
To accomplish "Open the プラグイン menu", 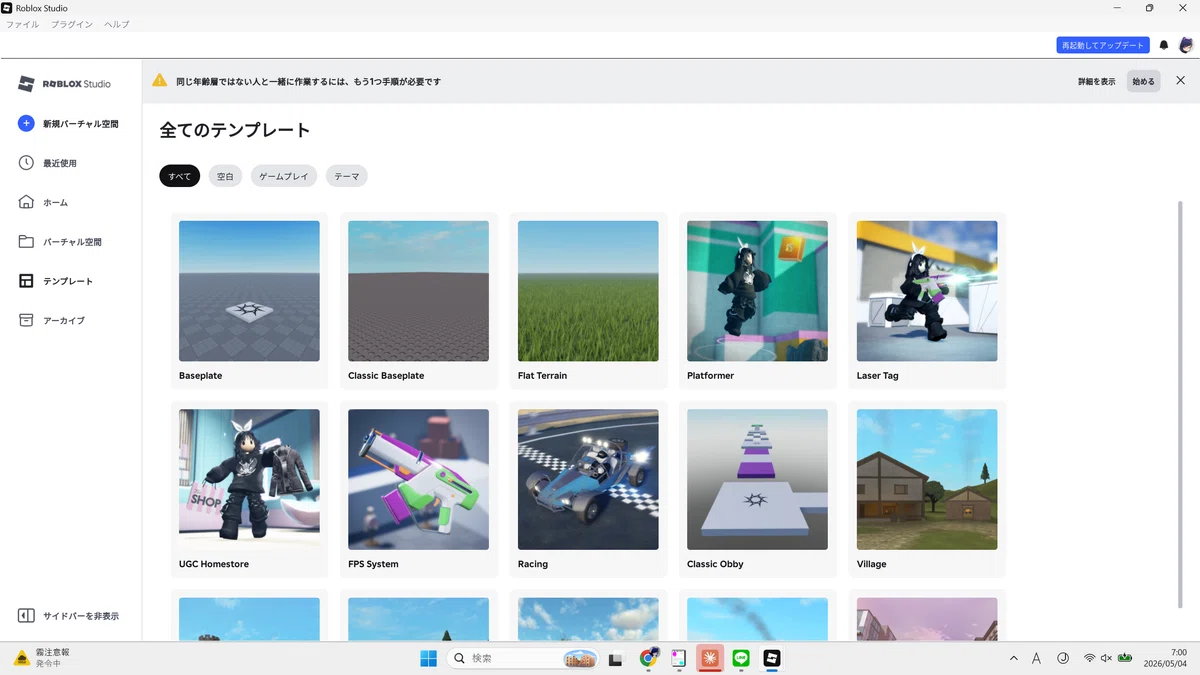I will (x=72, y=24).
